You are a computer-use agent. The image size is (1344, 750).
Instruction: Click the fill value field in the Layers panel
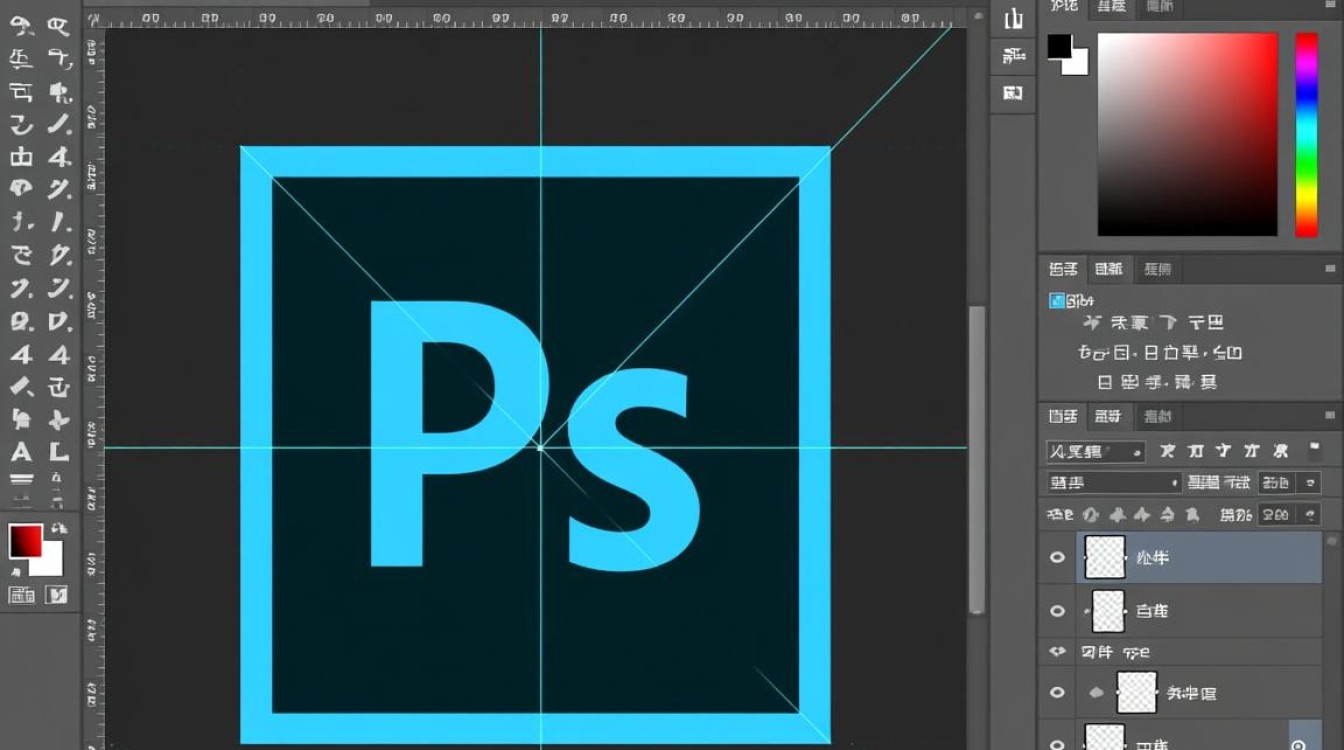pyautogui.click(x=1275, y=515)
